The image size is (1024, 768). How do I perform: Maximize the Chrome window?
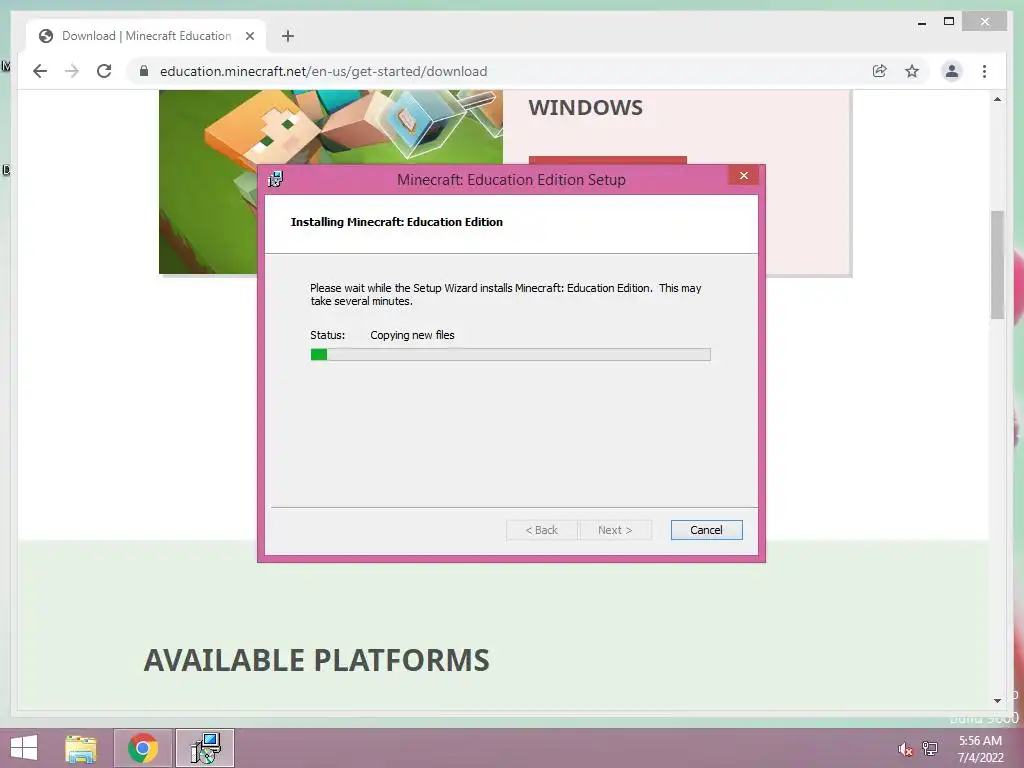(949, 22)
